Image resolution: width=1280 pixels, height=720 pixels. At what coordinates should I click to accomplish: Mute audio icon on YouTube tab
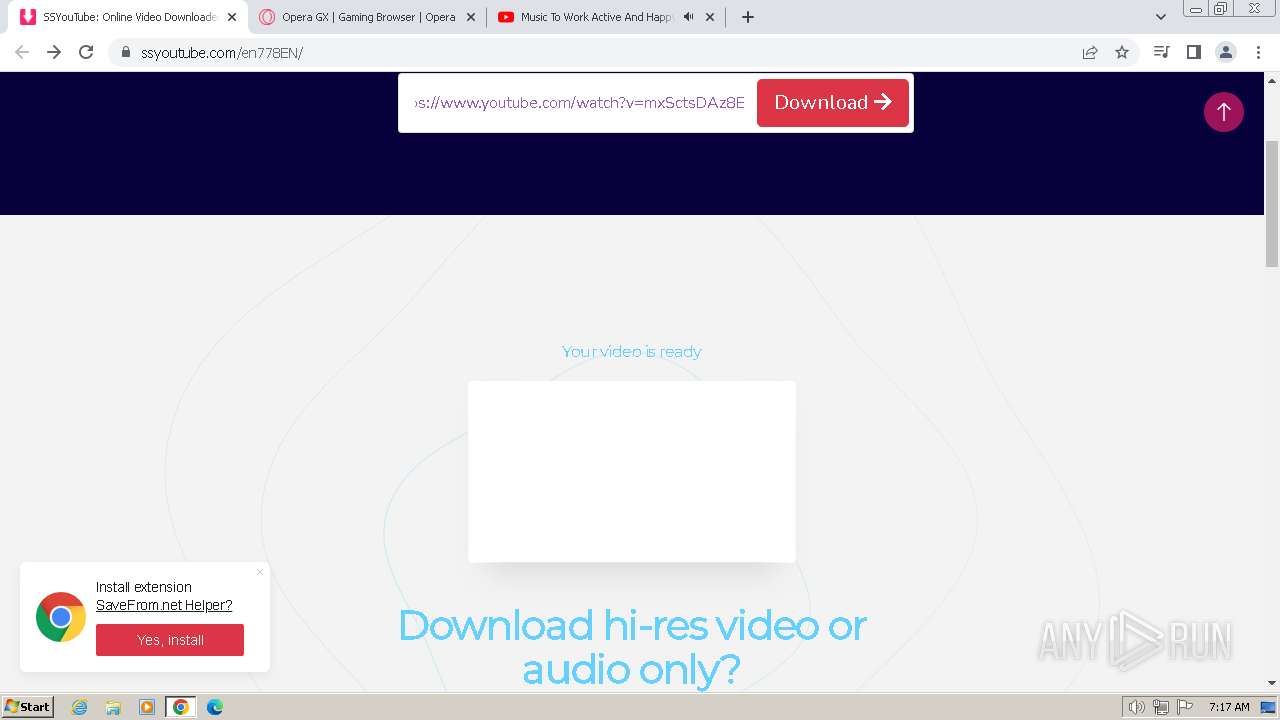[x=688, y=17]
